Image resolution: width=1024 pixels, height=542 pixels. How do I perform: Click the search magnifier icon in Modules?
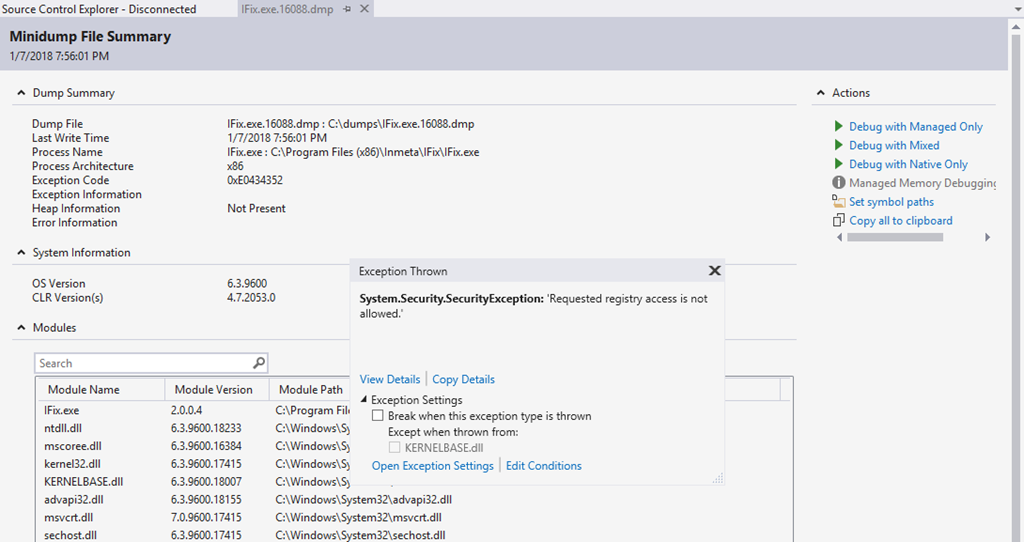259,364
